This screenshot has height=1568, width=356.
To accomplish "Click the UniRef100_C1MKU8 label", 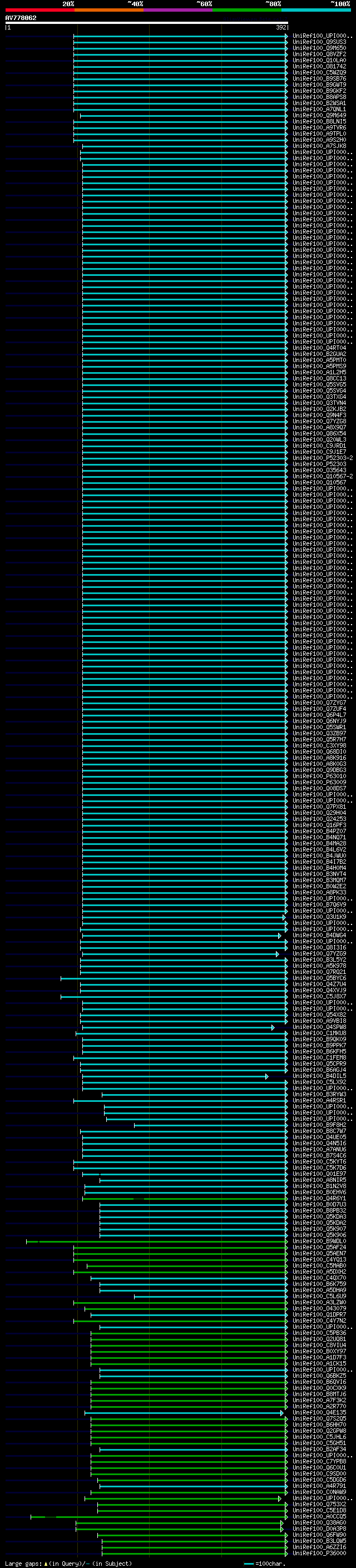I will click(319, 1033).
